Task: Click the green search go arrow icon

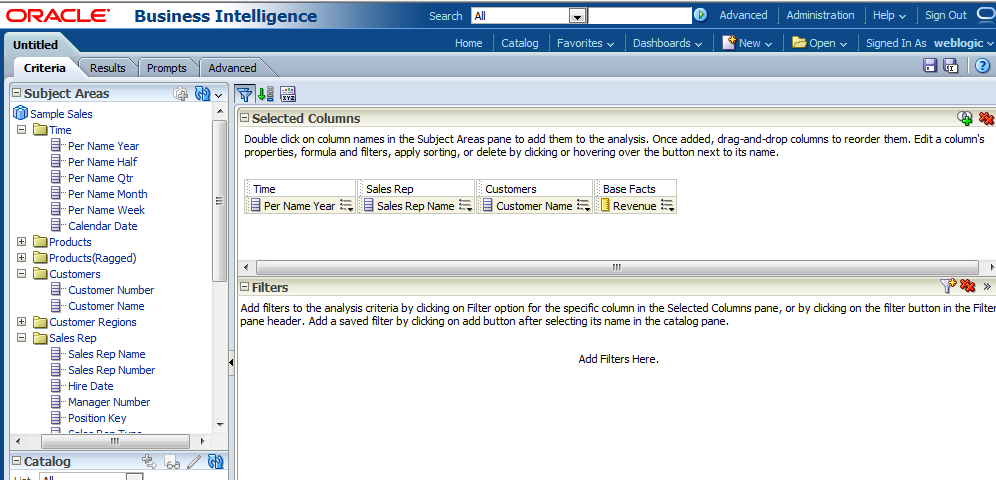Action: (x=700, y=15)
